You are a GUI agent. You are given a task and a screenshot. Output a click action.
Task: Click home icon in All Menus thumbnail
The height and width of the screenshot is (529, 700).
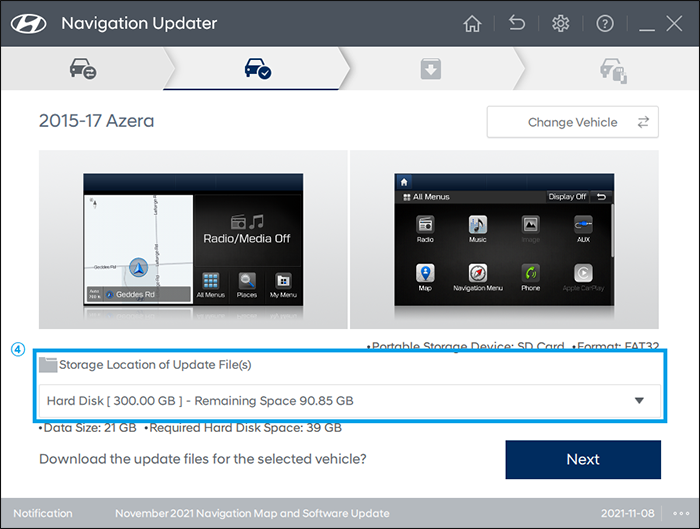tap(404, 182)
